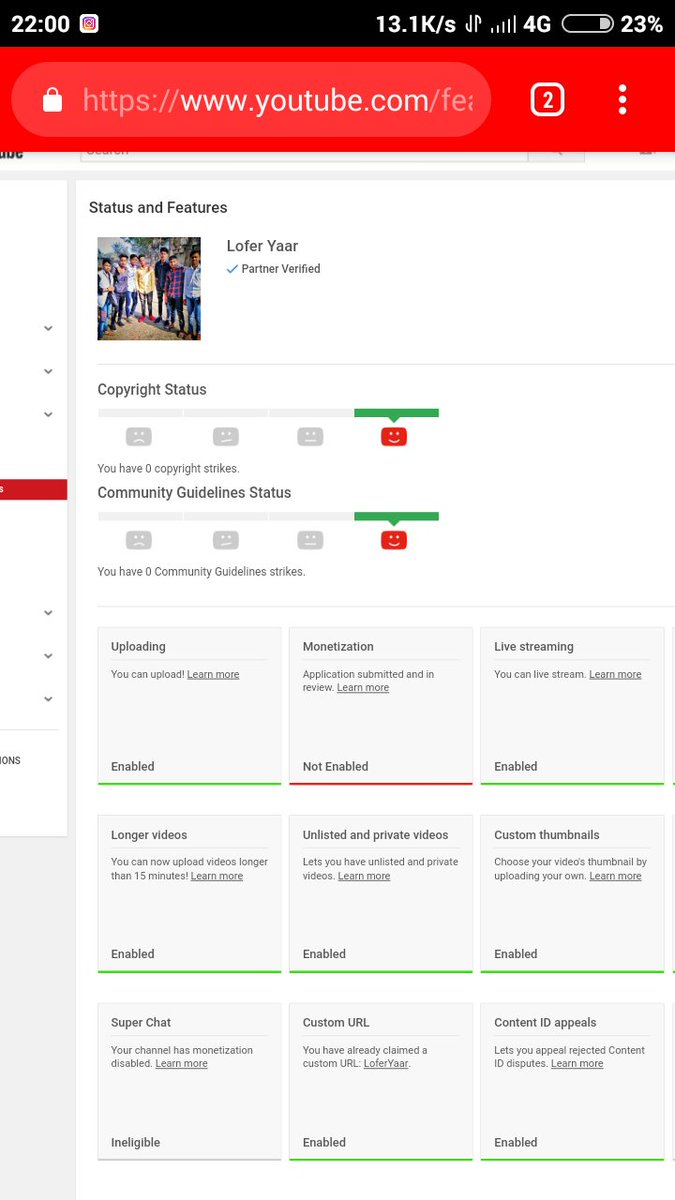
Task: Tap the battery status icon
Action: click(x=587, y=23)
